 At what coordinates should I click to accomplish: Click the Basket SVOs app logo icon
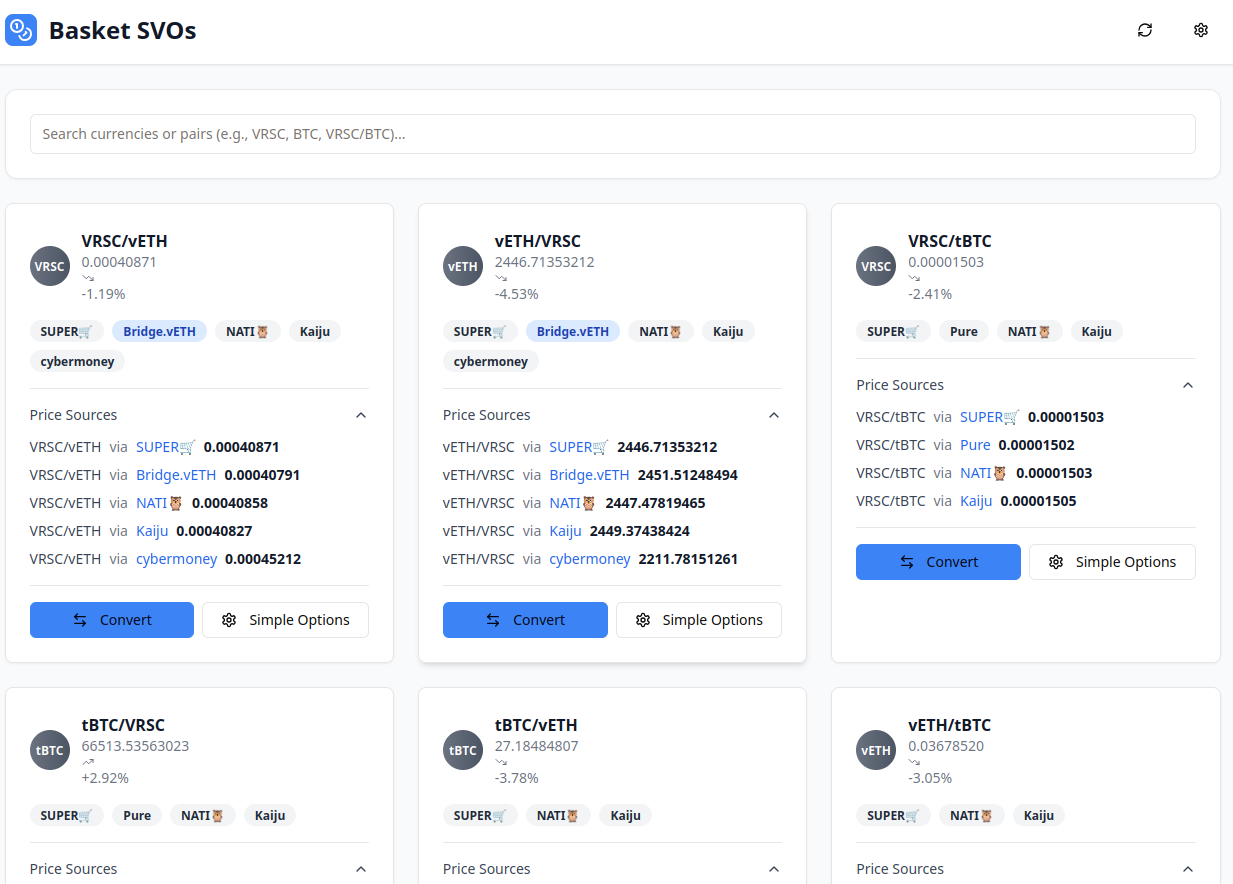pos(20,30)
